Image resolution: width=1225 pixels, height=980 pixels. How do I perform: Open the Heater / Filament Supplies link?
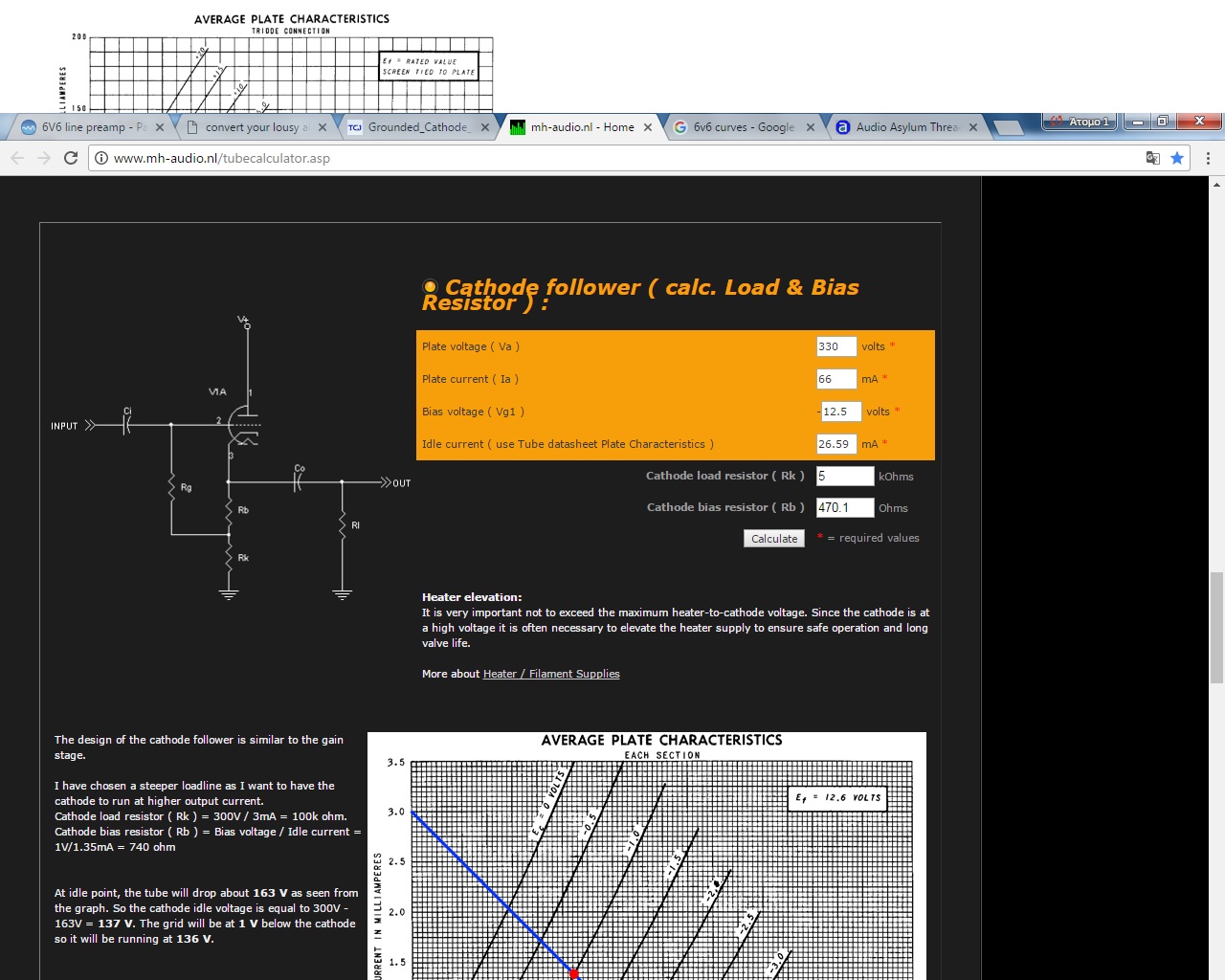point(551,674)
